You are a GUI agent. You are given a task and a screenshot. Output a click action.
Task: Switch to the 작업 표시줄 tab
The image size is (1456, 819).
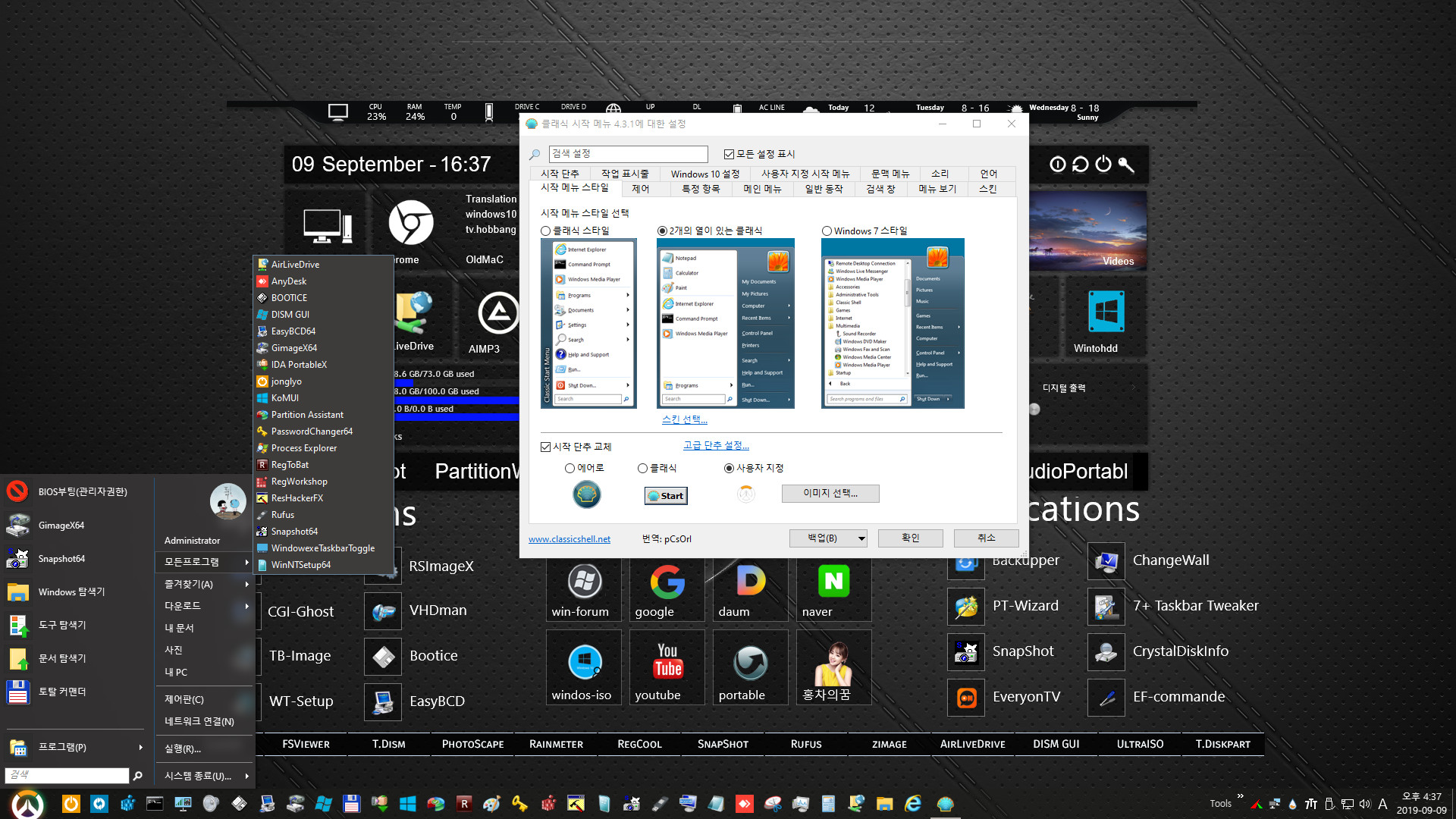pyautogui.click(x=625, y=174)
